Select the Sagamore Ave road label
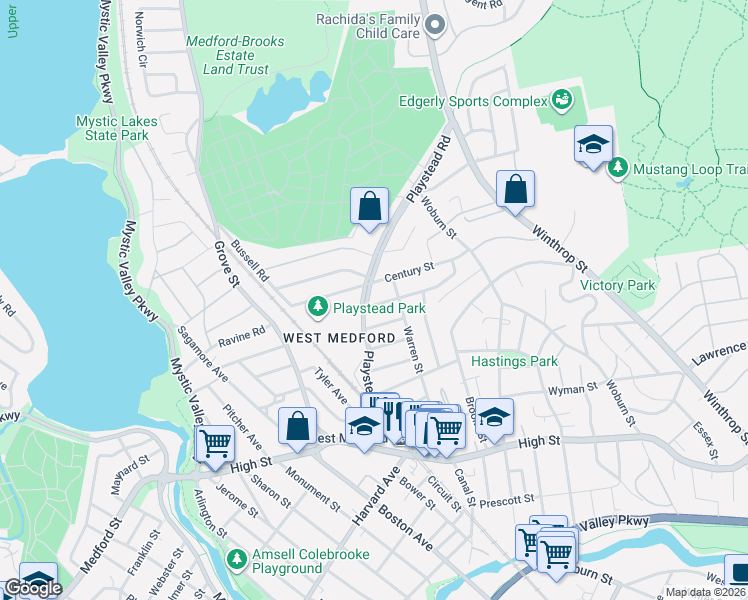The width and height of the screenshot is (748, 600). (203, 354)
